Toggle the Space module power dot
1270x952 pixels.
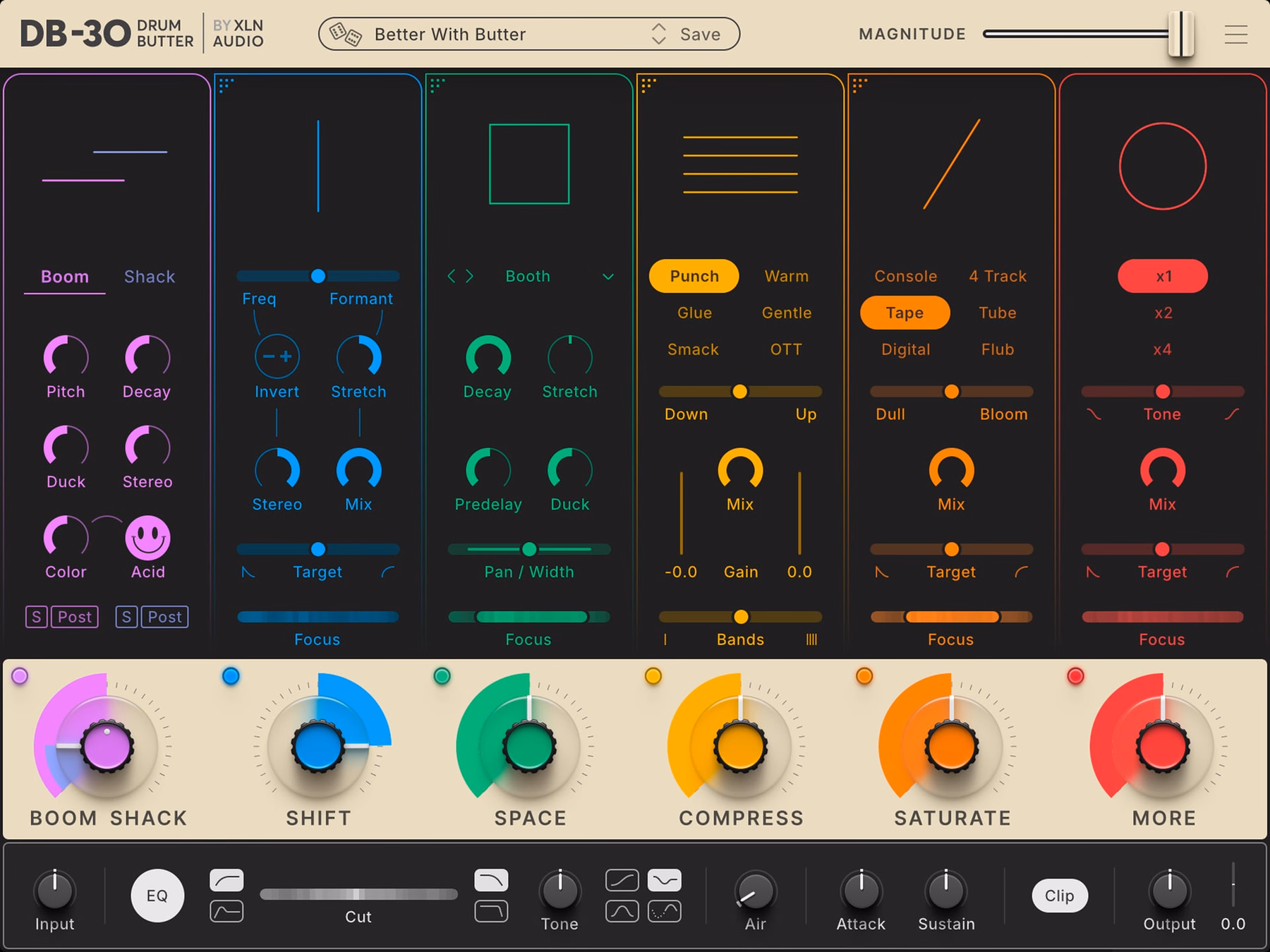442,676
